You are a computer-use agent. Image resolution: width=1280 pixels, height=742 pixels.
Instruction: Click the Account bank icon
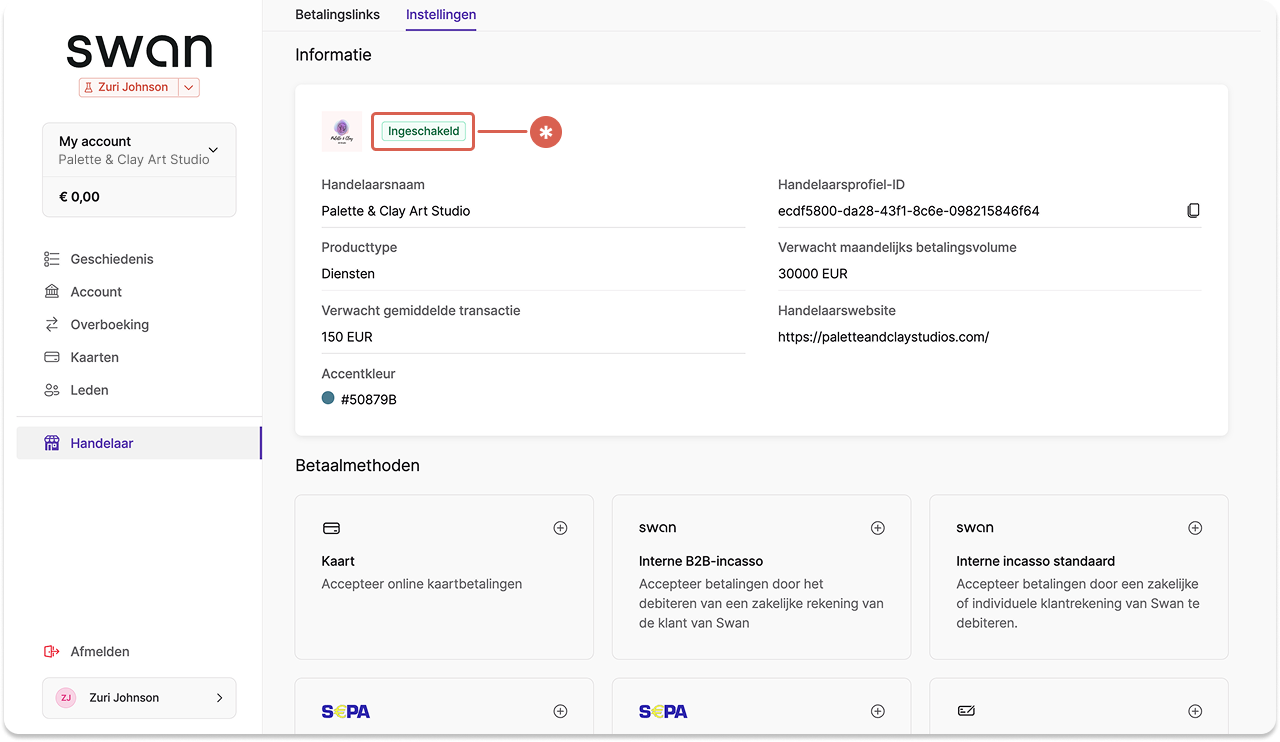click(52, 292)
